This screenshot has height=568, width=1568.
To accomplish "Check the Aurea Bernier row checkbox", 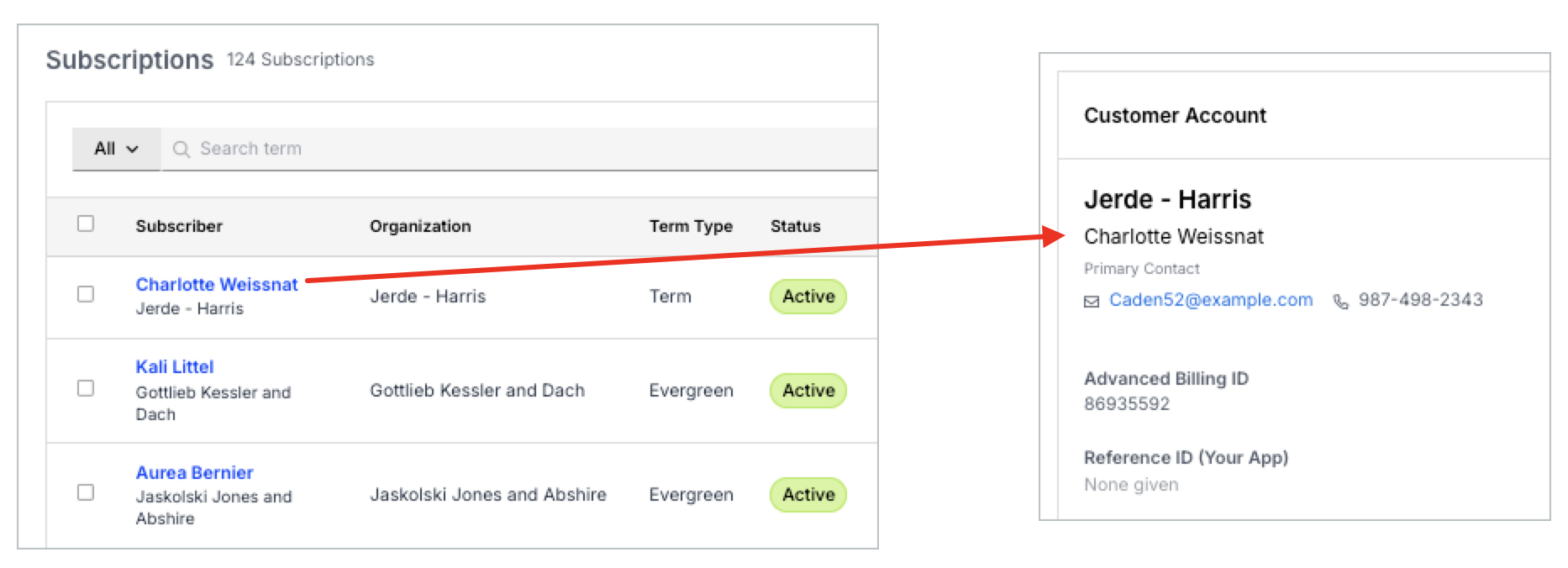I will tap(86, 492).
